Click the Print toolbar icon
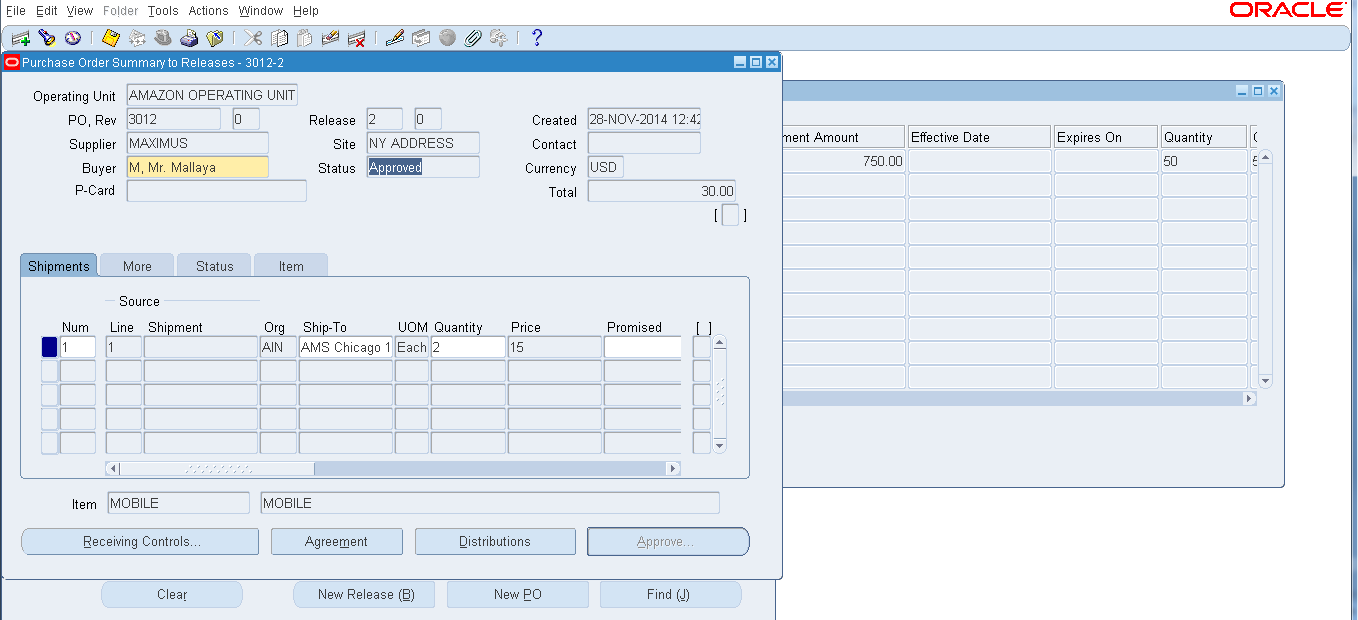The height and width of the screenshot is (620, 1358). [189, 38]
